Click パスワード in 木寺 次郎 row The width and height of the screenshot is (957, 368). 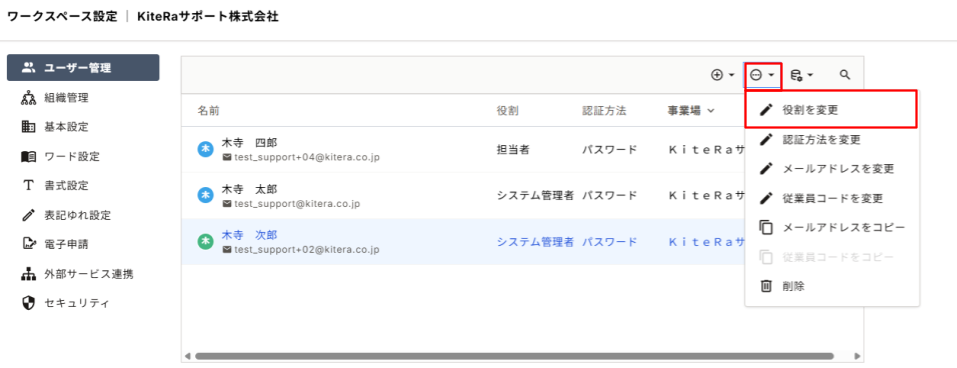(609, 242)
